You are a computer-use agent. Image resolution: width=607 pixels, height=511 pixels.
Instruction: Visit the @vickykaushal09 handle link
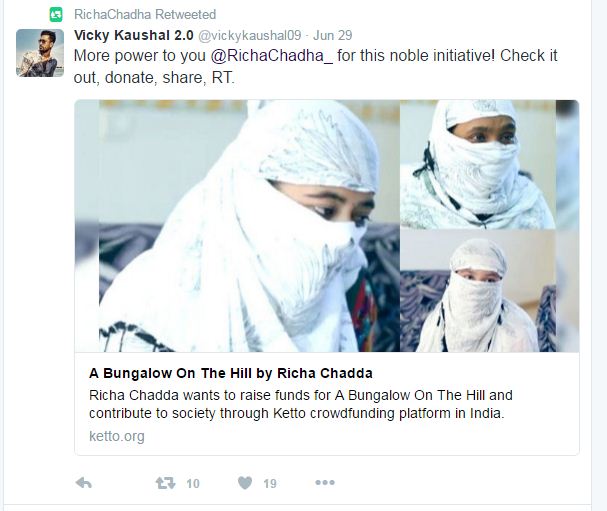pyautogui.click(x=250, y=35)
